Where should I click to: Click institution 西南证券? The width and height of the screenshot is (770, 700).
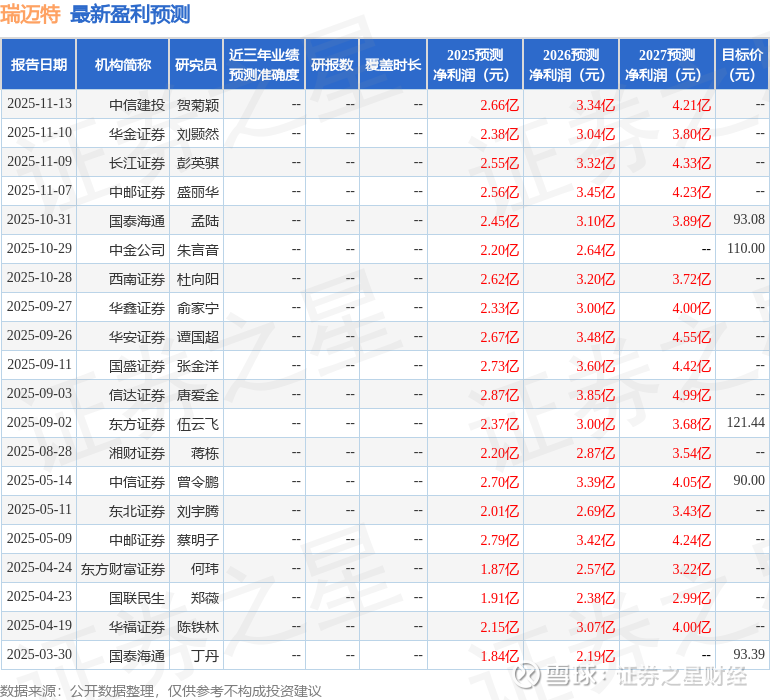click(x=137, y=279)
